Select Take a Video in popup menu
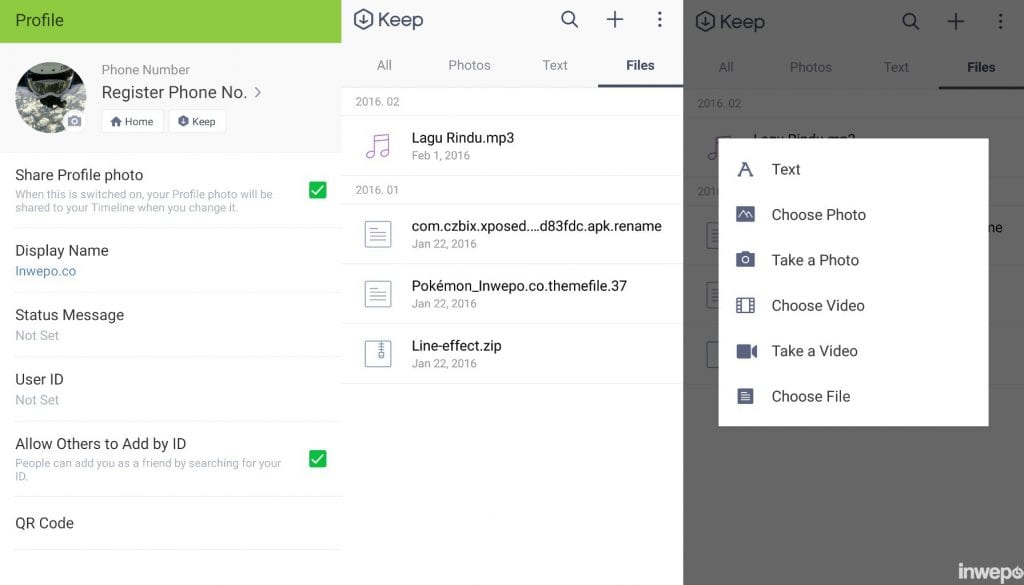This screenshot has width=1024, height=585. (x=853, y=351)
